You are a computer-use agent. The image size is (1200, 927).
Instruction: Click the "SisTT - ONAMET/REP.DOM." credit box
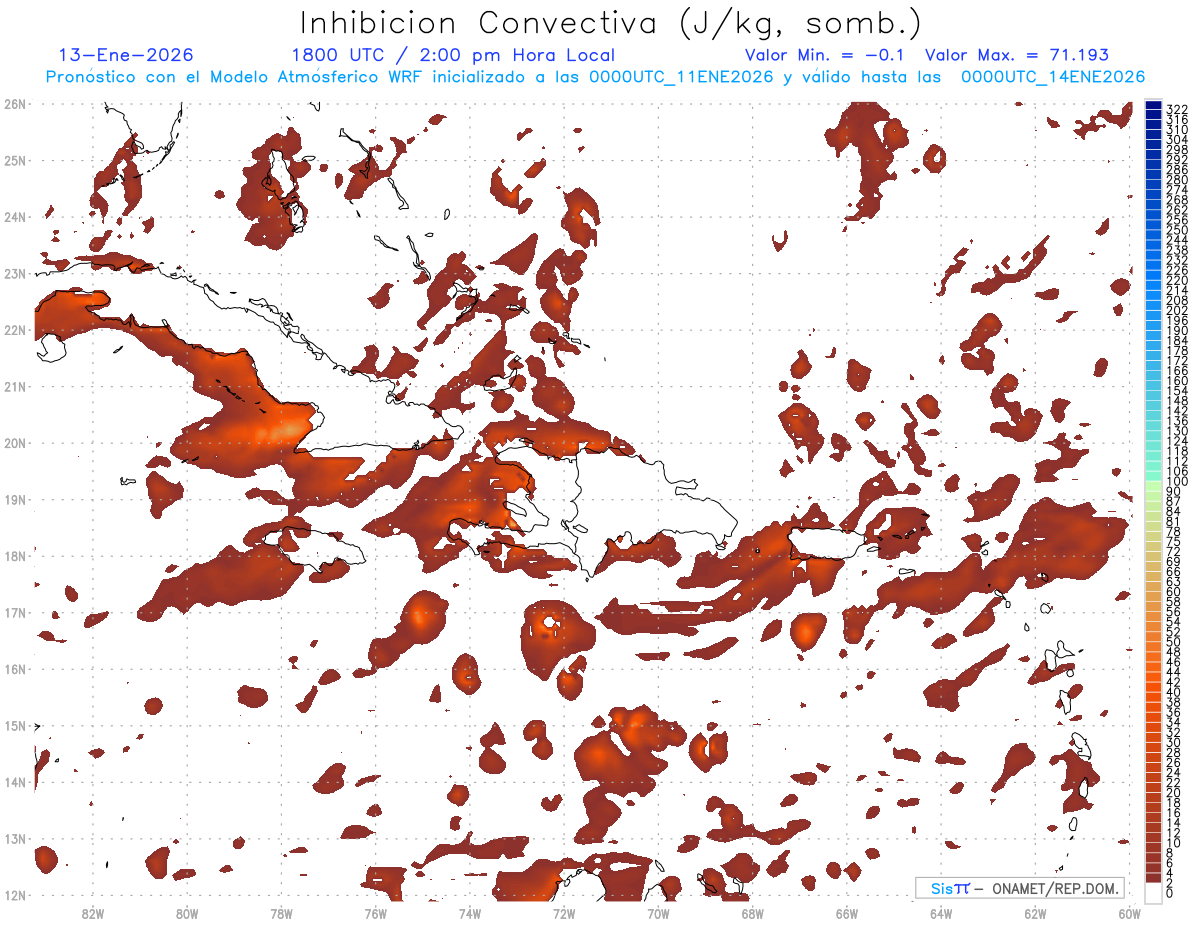click(1019, 888)
